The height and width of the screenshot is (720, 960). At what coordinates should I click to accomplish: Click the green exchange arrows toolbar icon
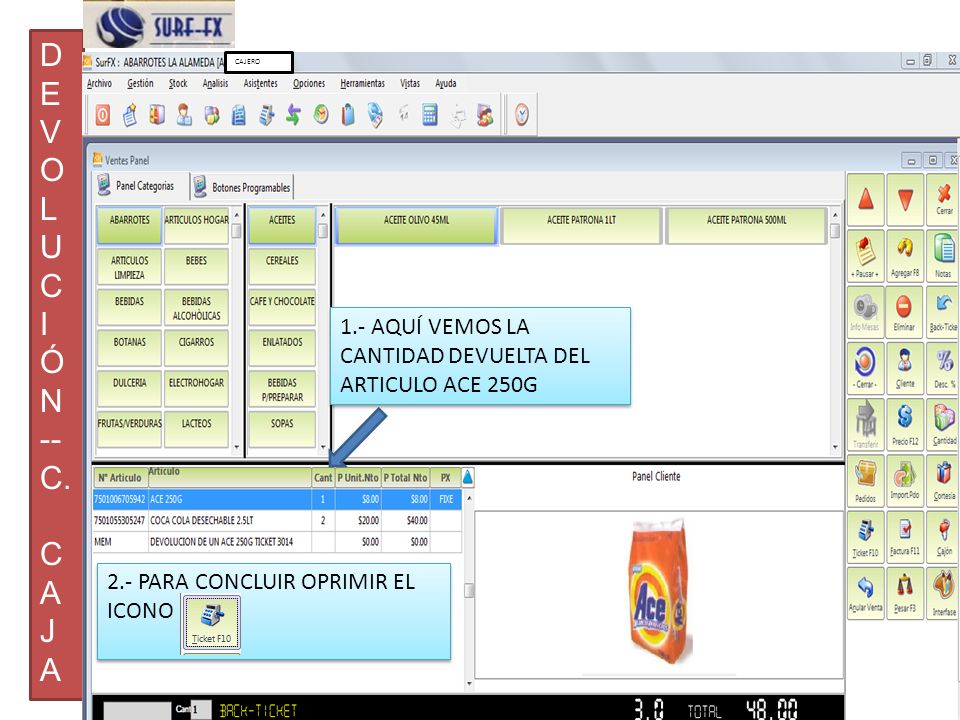(x=293, y=114)
